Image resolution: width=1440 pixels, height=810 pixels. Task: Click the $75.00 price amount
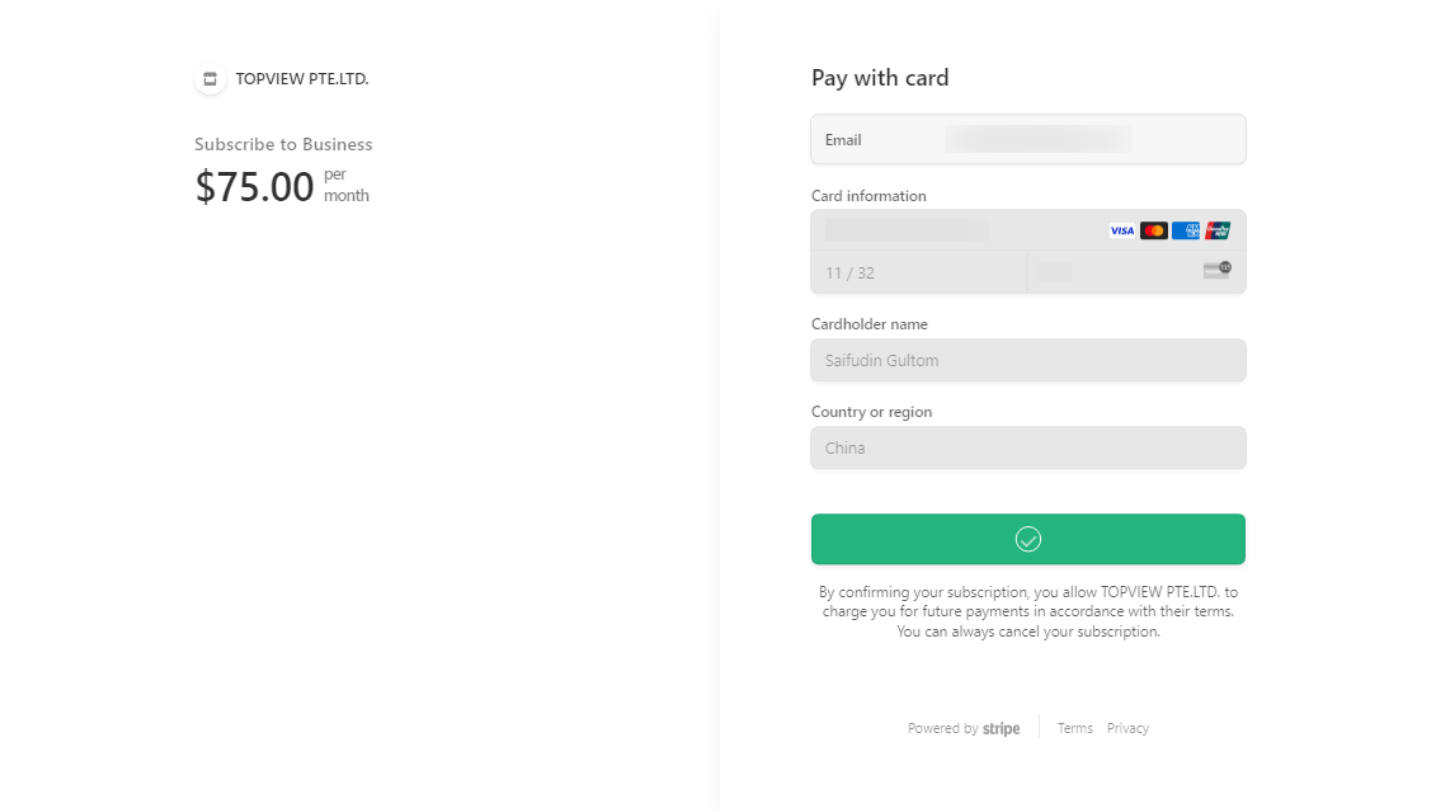coord(255,187)
